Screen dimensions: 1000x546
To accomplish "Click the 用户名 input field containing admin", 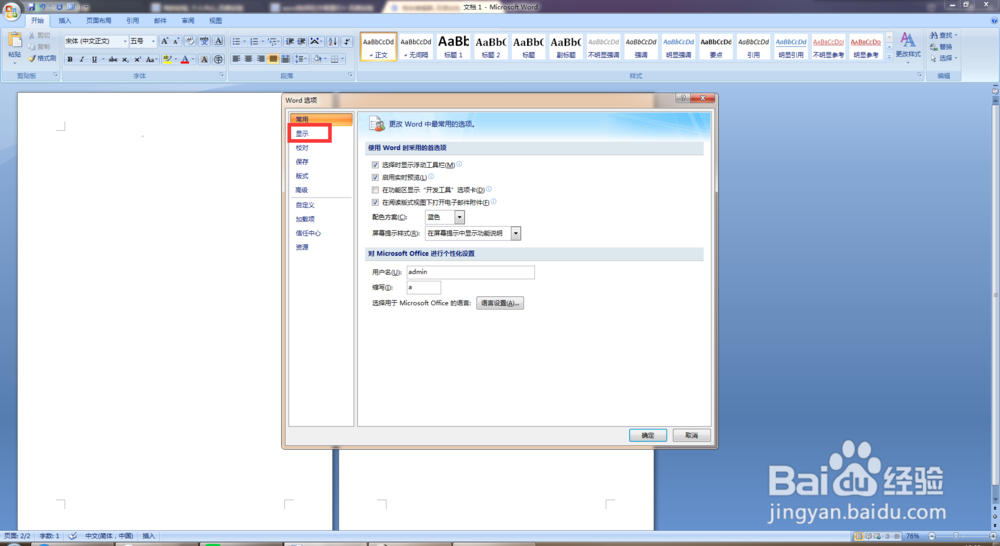I will point(471,272).
